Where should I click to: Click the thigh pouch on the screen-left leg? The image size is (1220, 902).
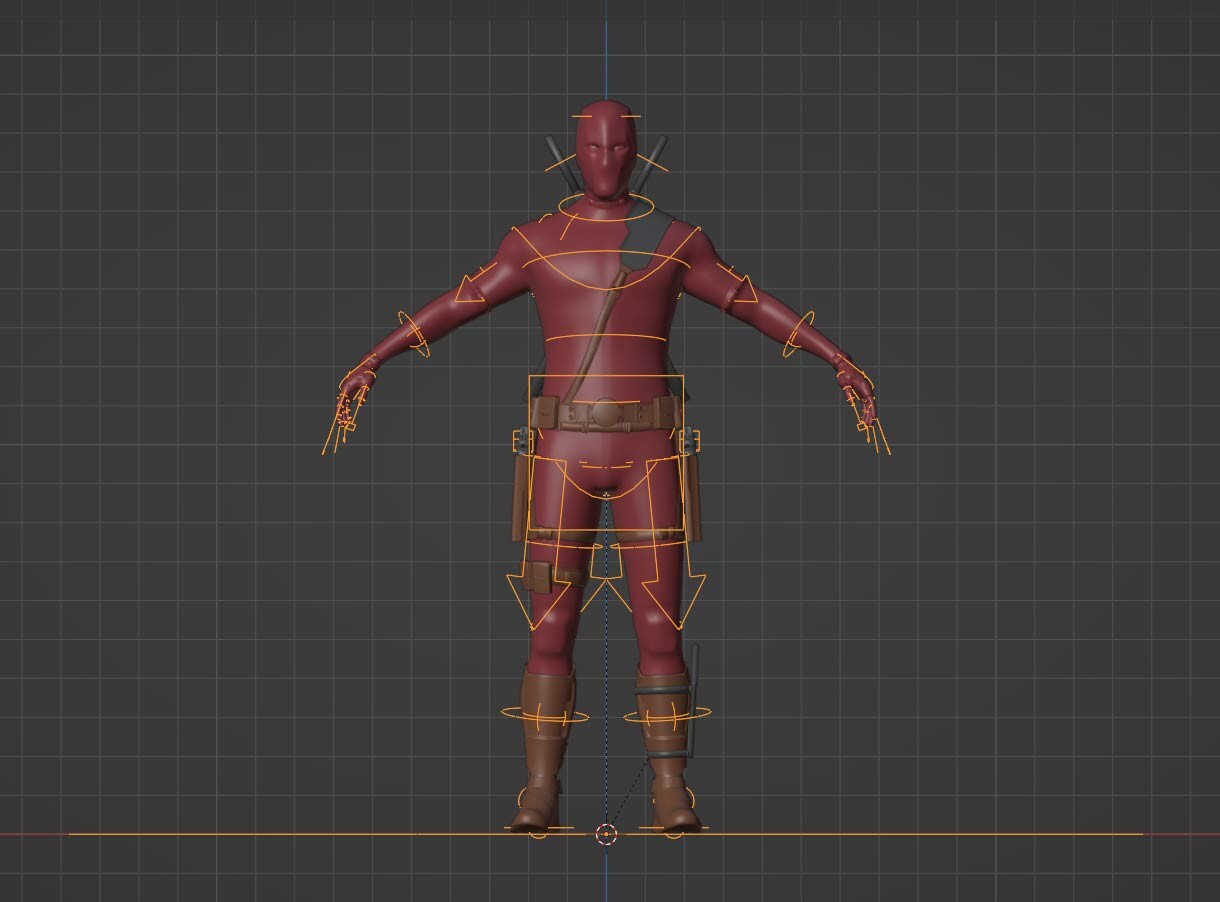click(538, 576)
